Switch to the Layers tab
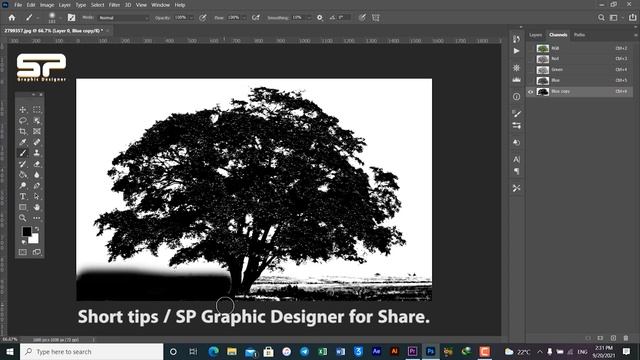Image resolution: width=640 pixels, height=360 pixels. [x=536, y=35]
